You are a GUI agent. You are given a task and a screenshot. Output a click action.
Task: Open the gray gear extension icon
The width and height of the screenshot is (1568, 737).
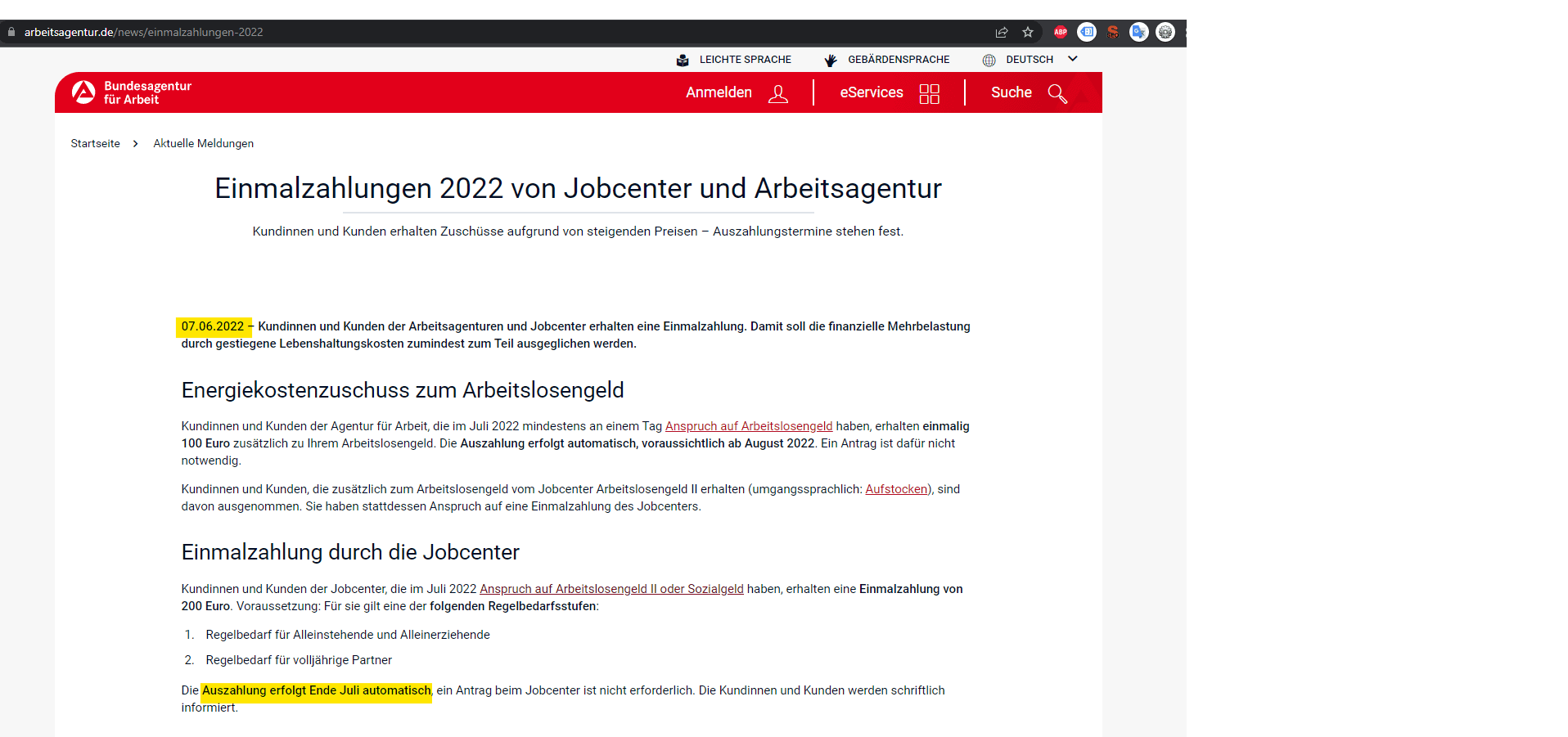click(x=1165, y=32)
